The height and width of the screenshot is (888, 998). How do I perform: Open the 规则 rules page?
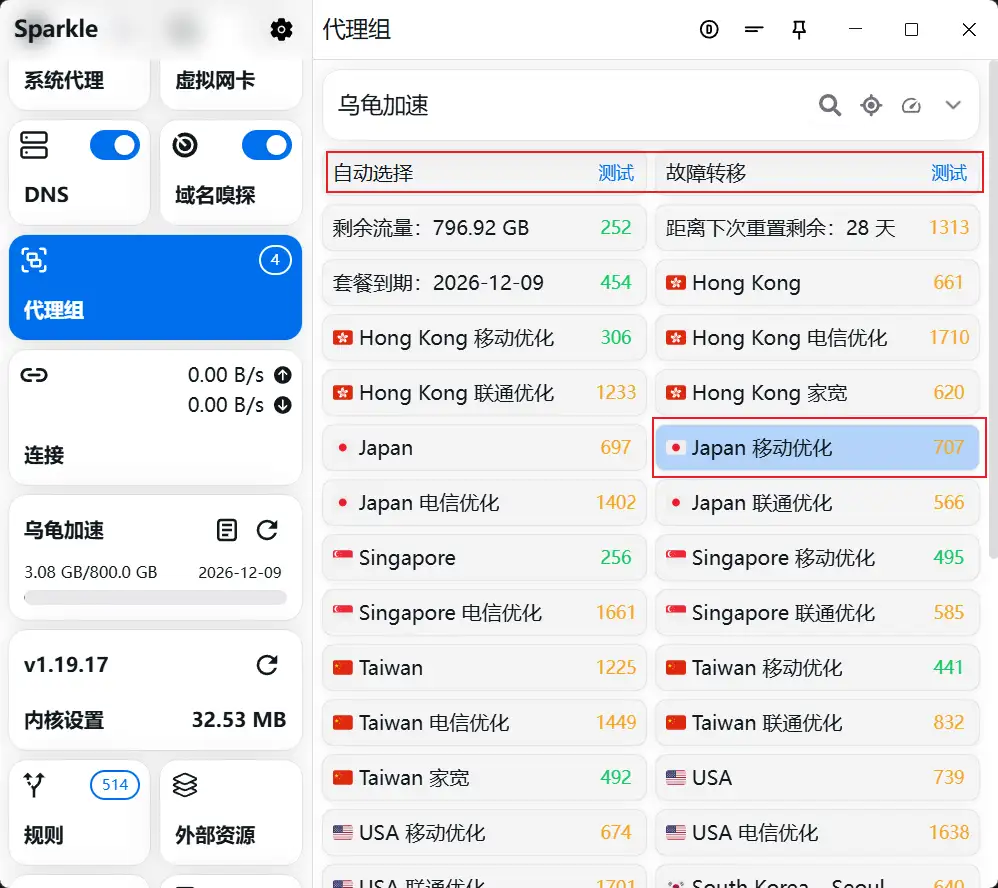79,811
